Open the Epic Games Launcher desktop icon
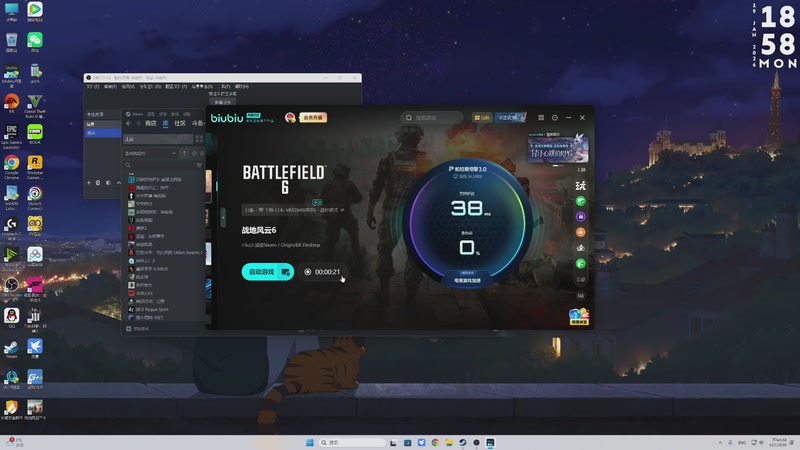800x450 pixels. tap(12, 136)
